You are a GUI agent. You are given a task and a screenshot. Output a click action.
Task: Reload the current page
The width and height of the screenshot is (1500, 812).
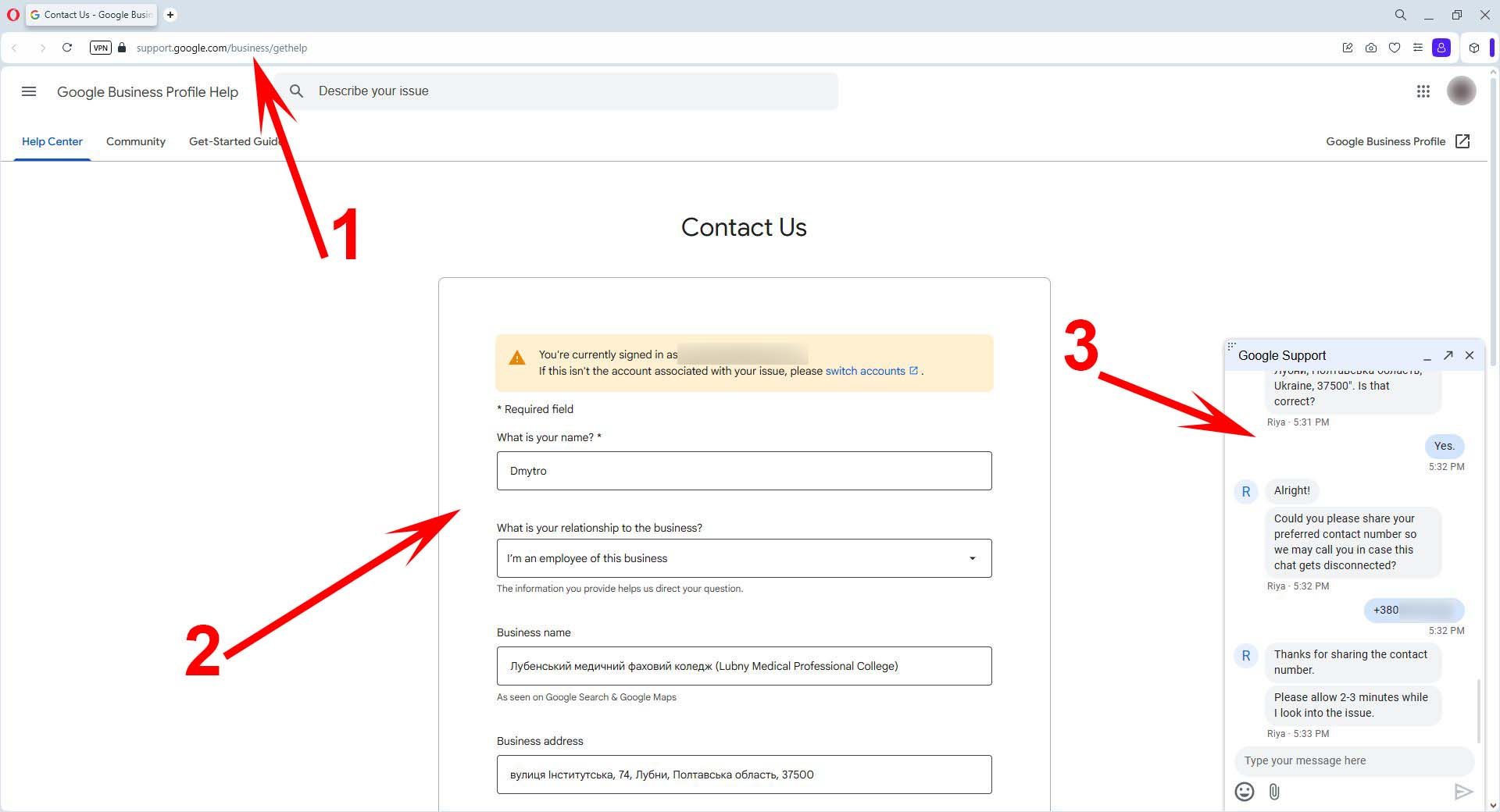point(67,48)
